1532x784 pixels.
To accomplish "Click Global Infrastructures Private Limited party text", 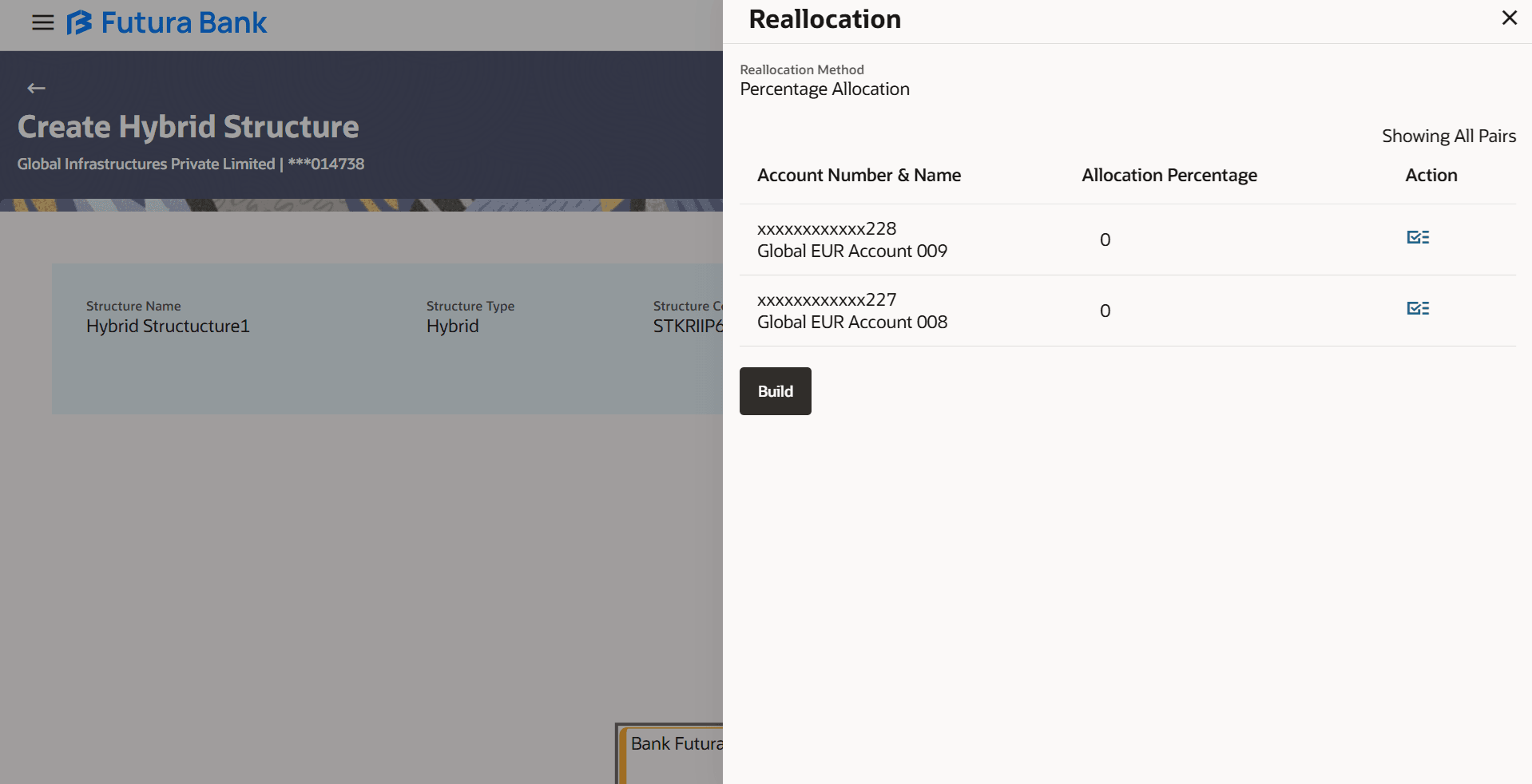I will [146, 164].
